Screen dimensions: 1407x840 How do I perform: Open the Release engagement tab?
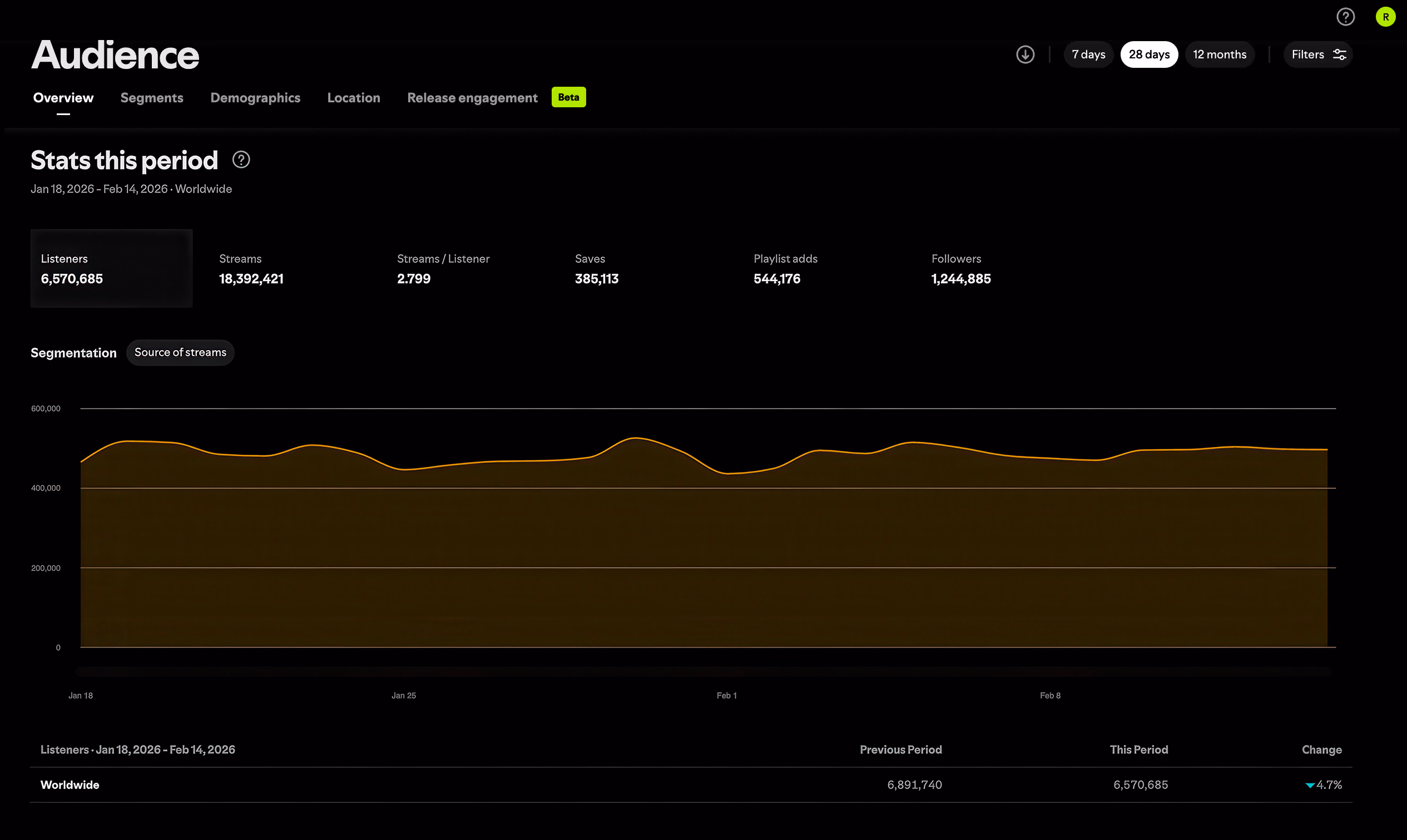click(472, 98)
